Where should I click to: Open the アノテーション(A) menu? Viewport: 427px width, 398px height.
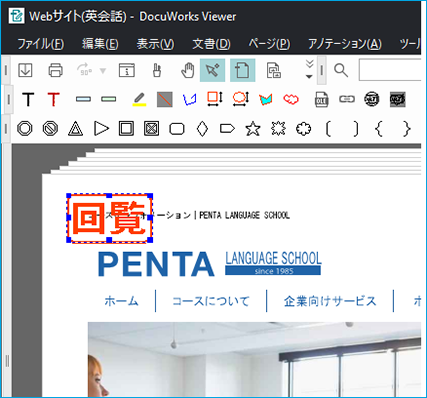click(345, 44)
